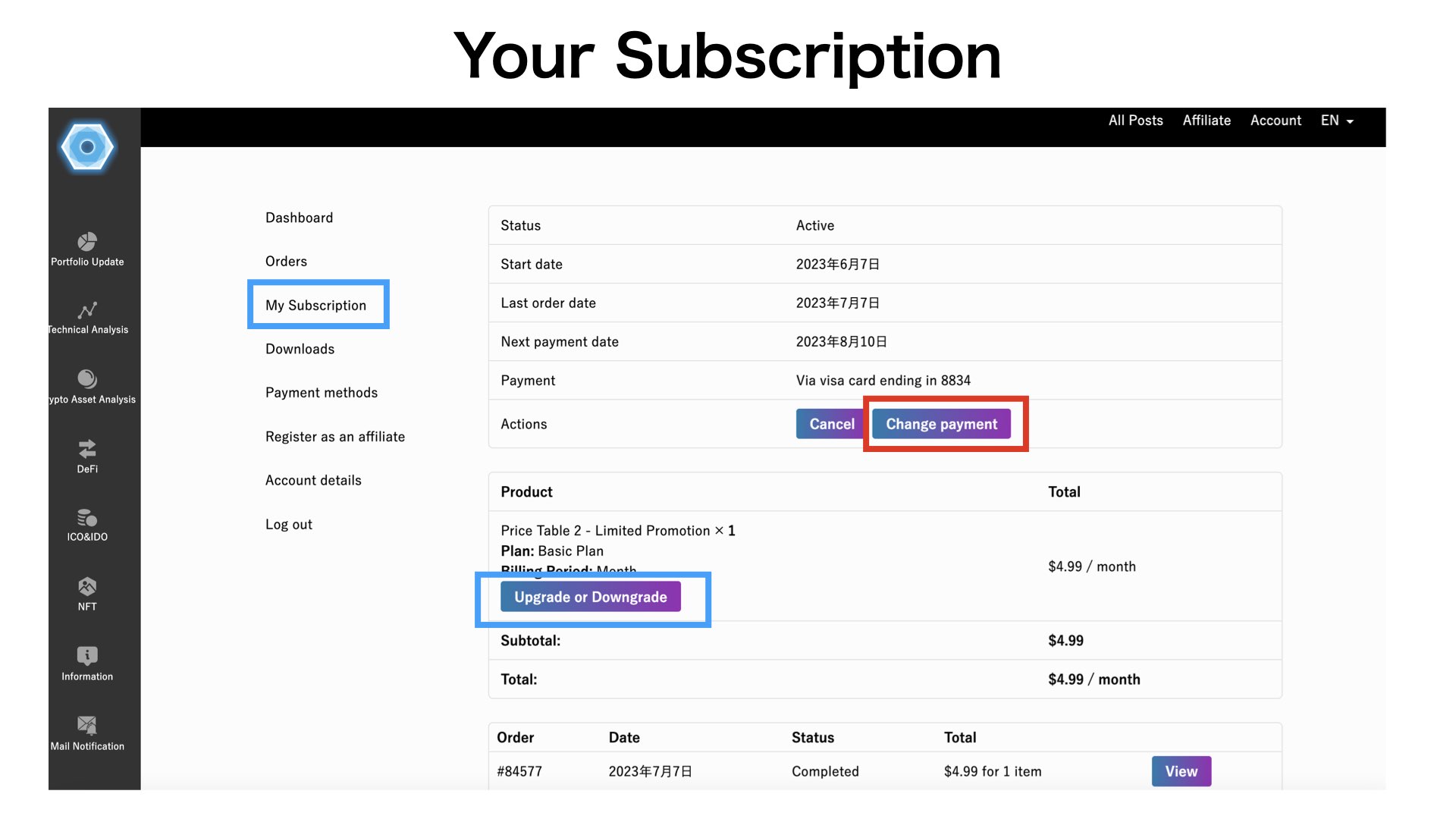Open Payment methods in account menu

[x=322, y=393]
